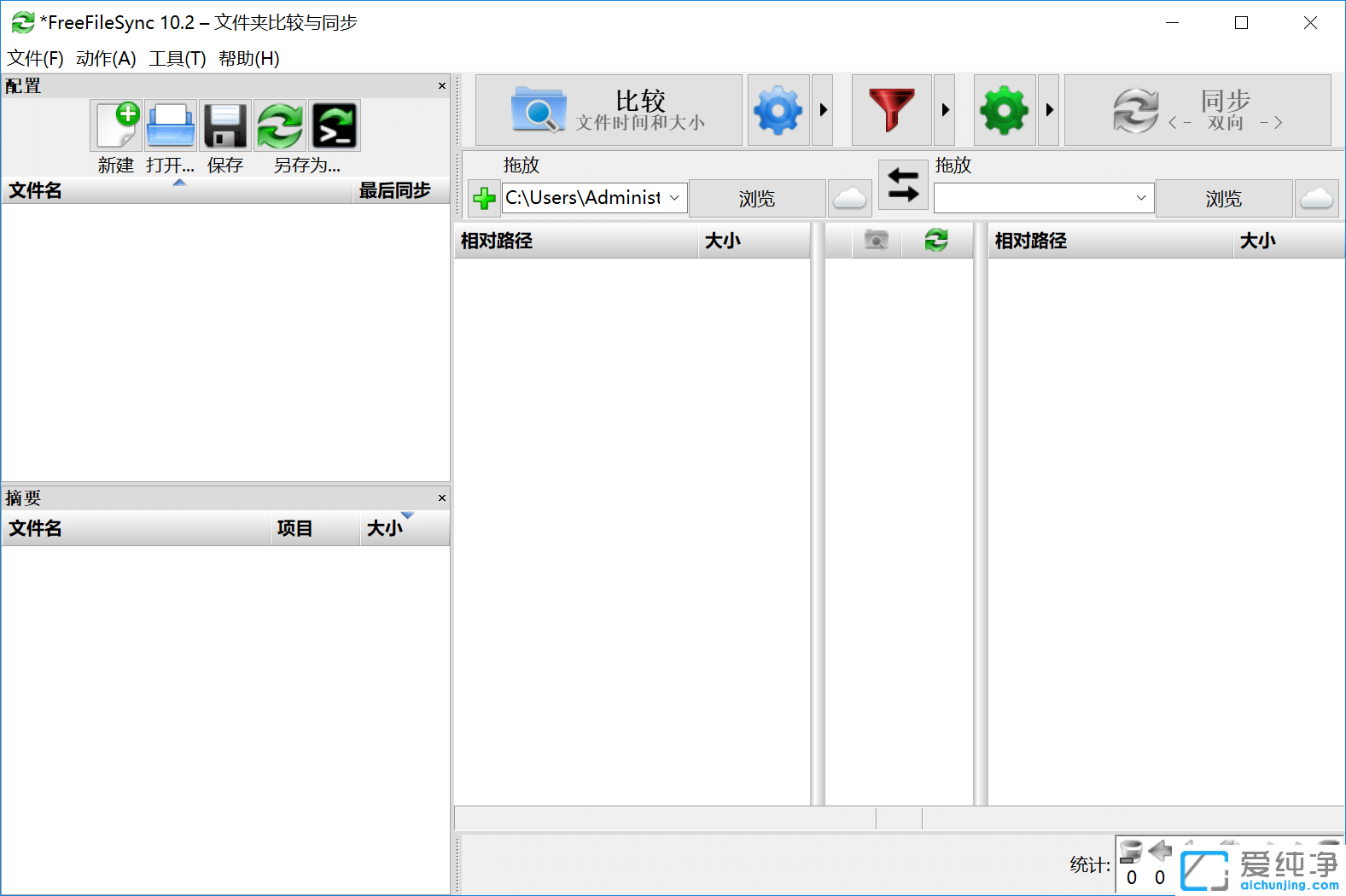Click right 浏览 browse button

tap(1224, 199)
